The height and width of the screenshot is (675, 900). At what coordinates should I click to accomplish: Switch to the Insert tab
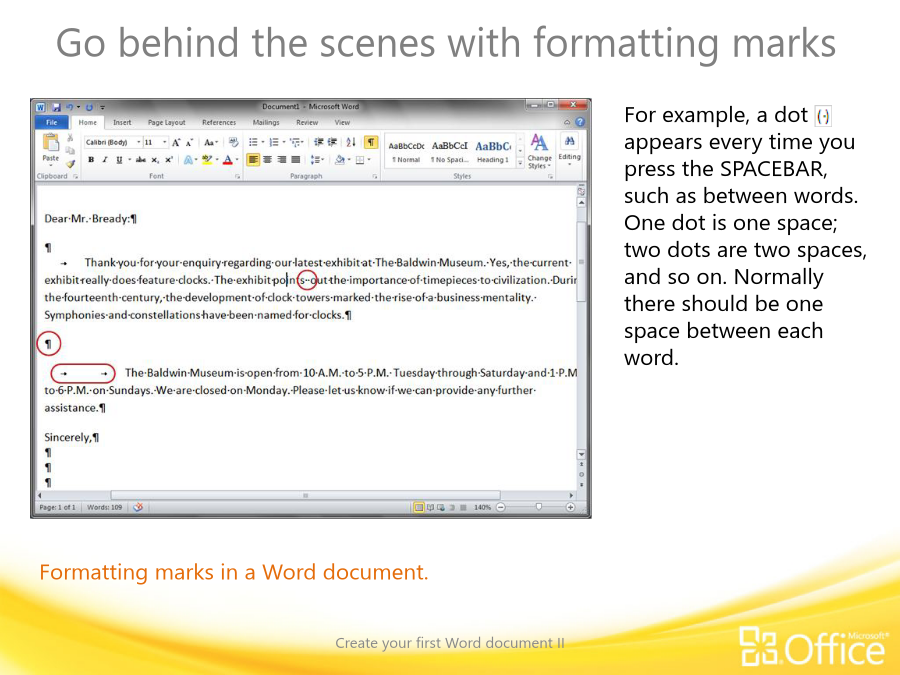(x=122, y=122)
